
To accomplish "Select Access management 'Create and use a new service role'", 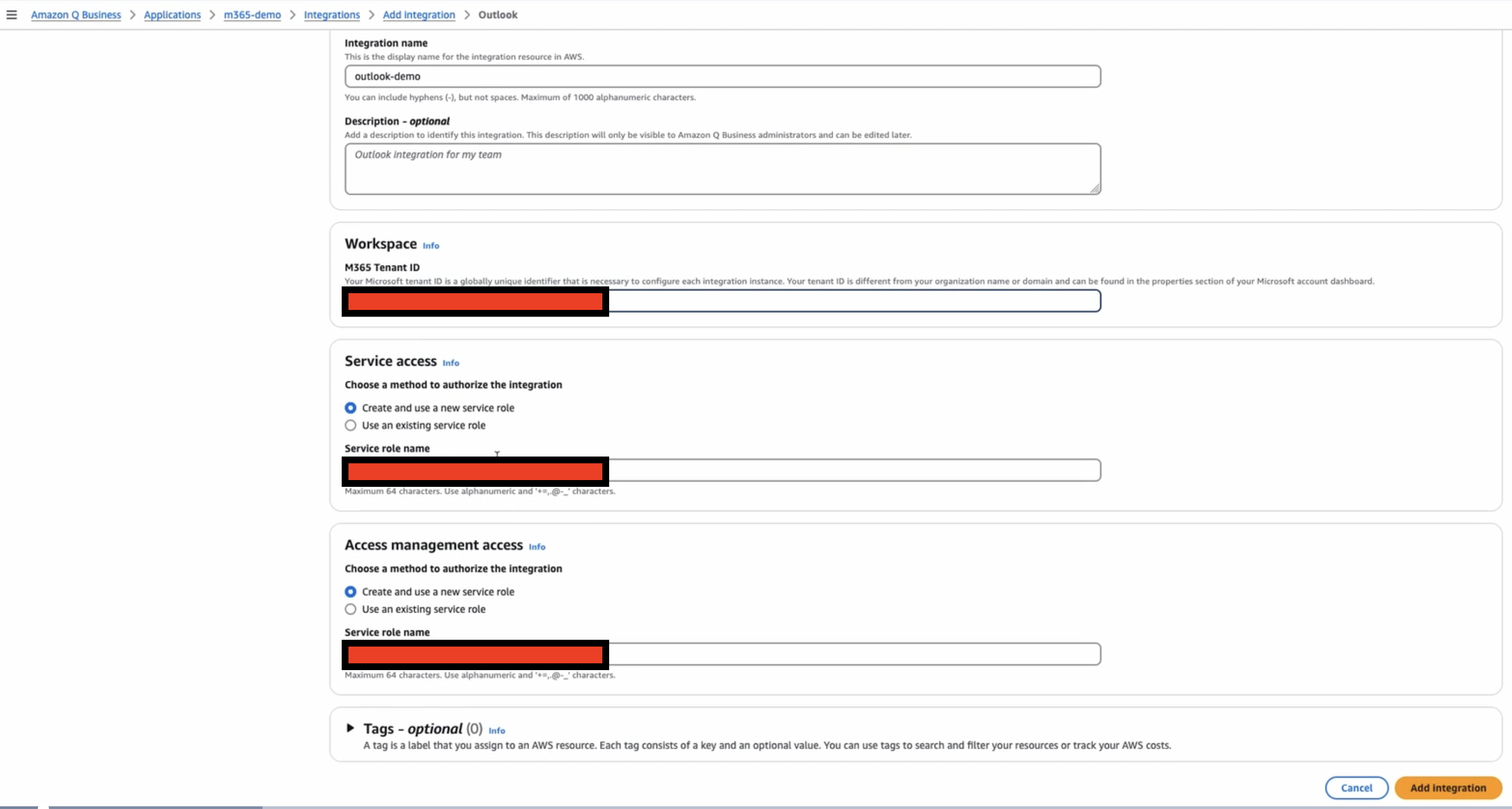I will [350, 591].
